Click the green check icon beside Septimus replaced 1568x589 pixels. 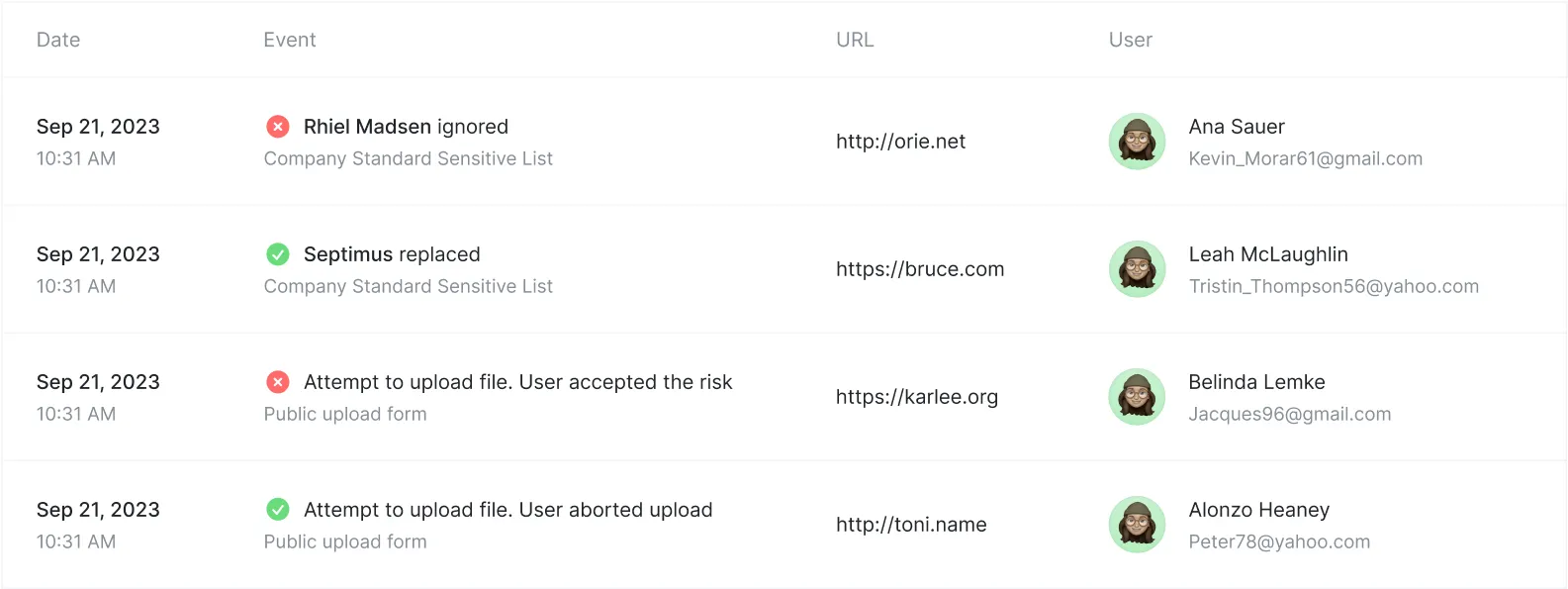coord(278,254)
